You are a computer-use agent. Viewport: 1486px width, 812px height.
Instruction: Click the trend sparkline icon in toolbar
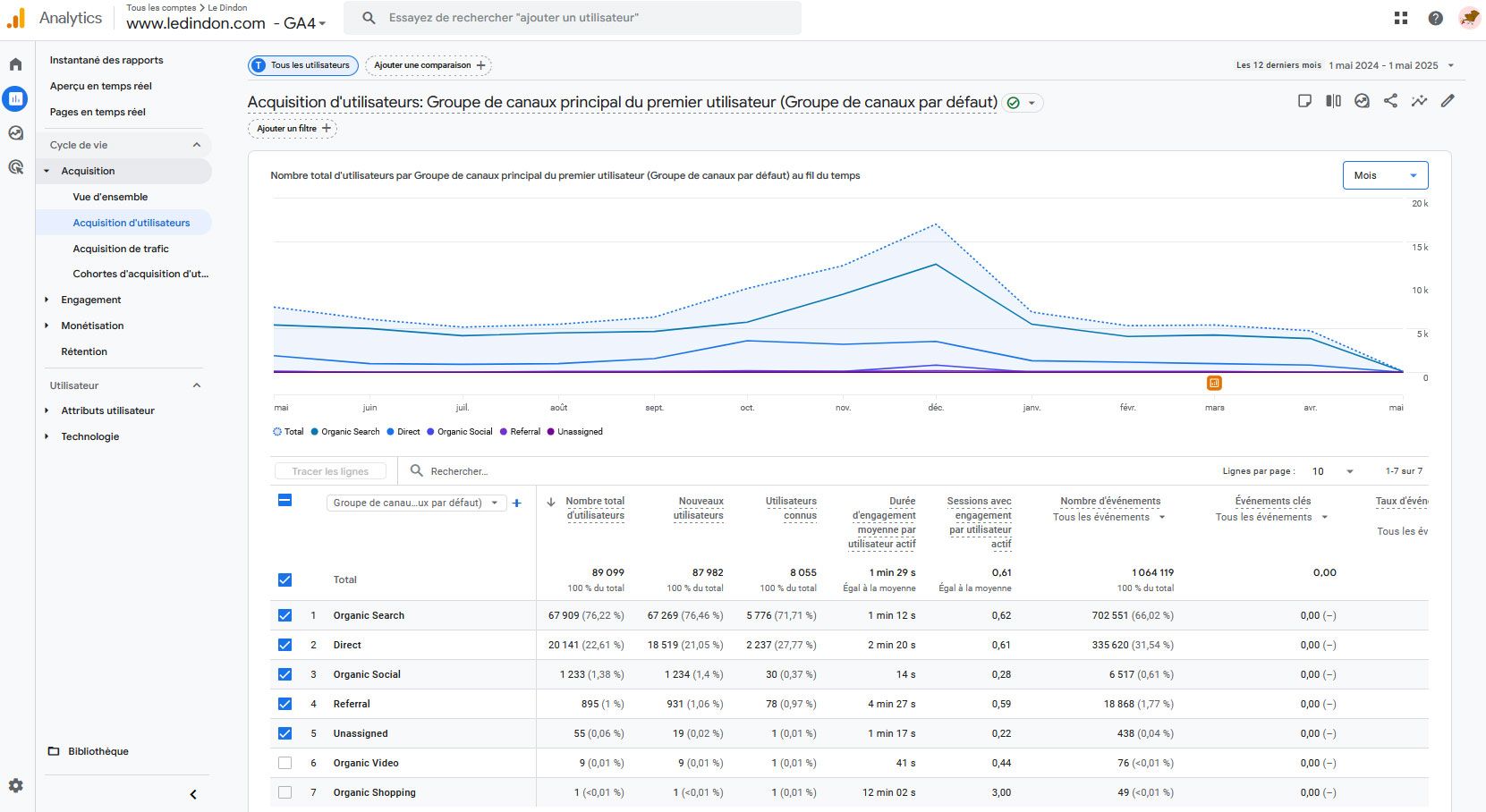click(x=1419, y=101)
